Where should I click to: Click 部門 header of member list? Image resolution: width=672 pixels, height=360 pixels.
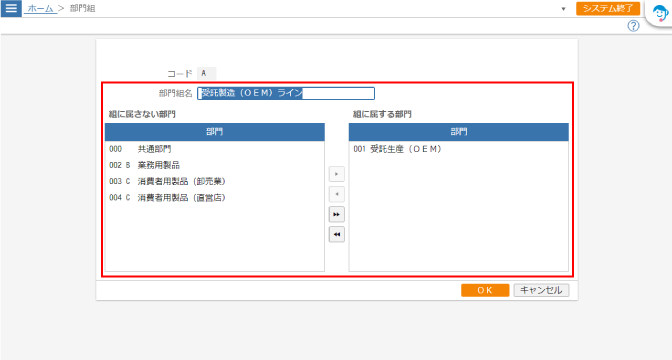pyautogui.click(x=459, y=132)
